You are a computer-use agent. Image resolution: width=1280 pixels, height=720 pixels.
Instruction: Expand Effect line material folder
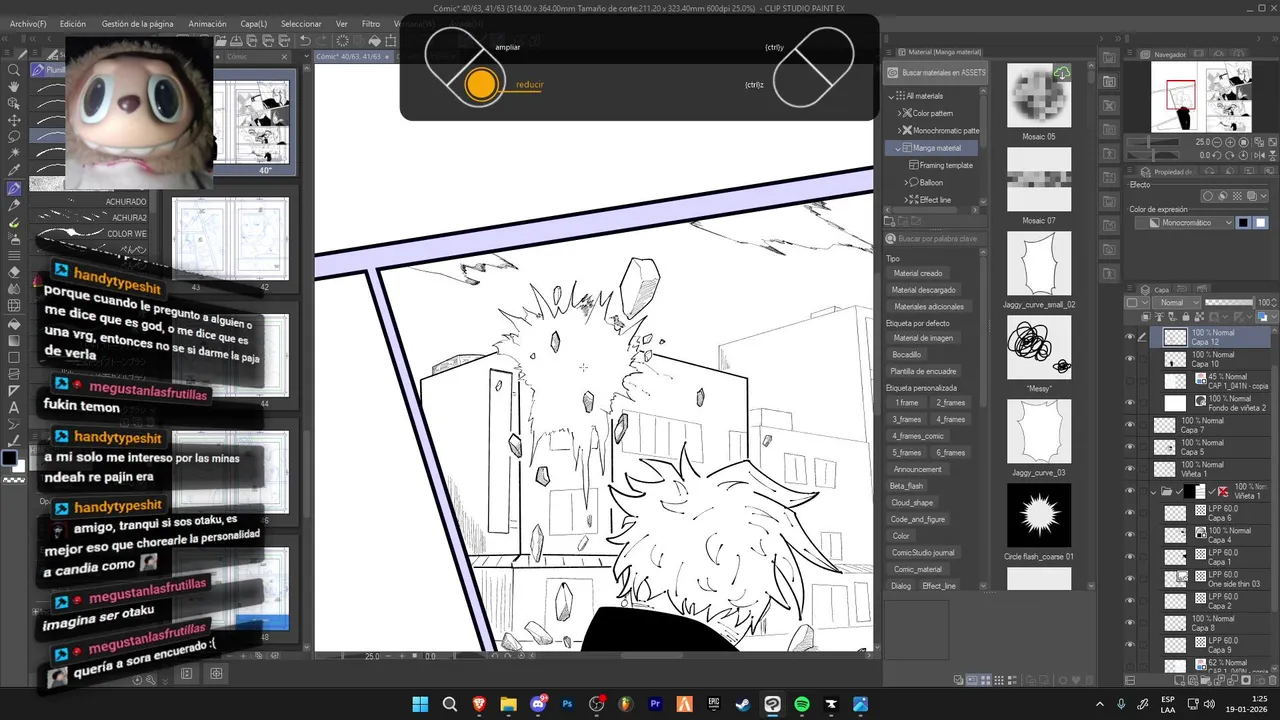point(908,200)
